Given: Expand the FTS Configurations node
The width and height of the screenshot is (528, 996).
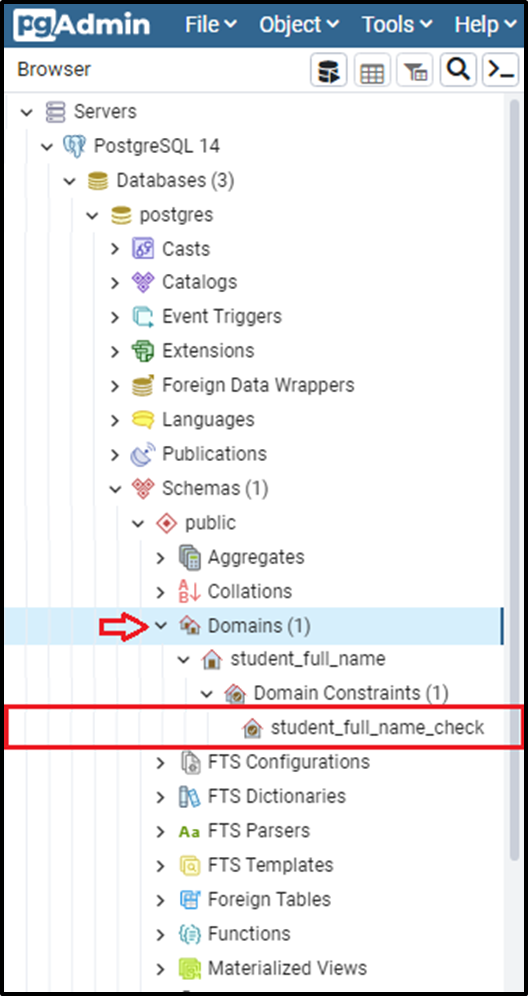Looking at the screenshot, I should [161, 762].
